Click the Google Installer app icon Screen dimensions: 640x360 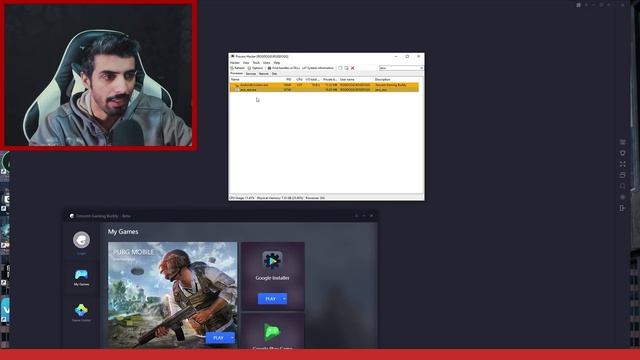(272, 260)
